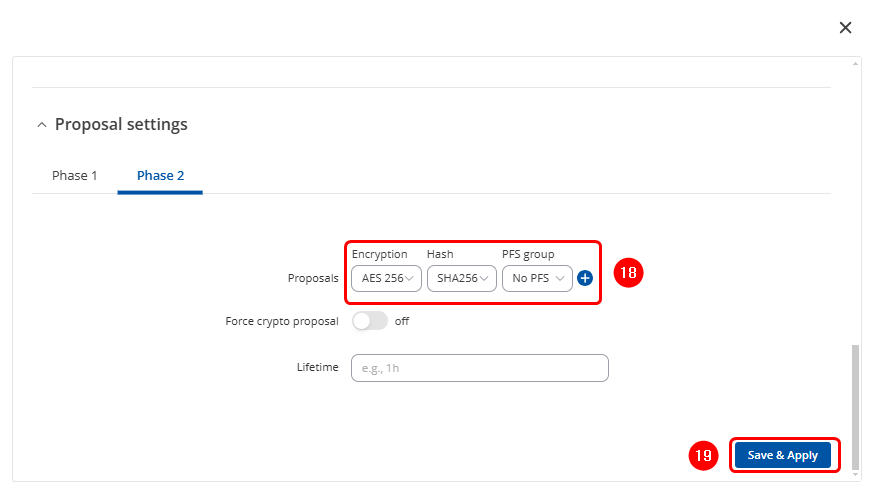Image resolution: width=869 pixels, height=494 pixels.
Task: Enable the Force crypto proposal switch
Action: coord(369,321)
